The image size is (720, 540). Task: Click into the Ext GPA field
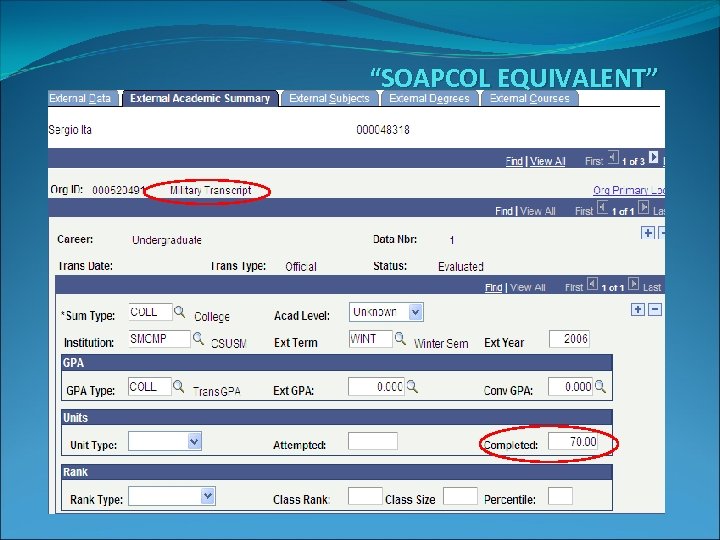click(x=376, y=387)
